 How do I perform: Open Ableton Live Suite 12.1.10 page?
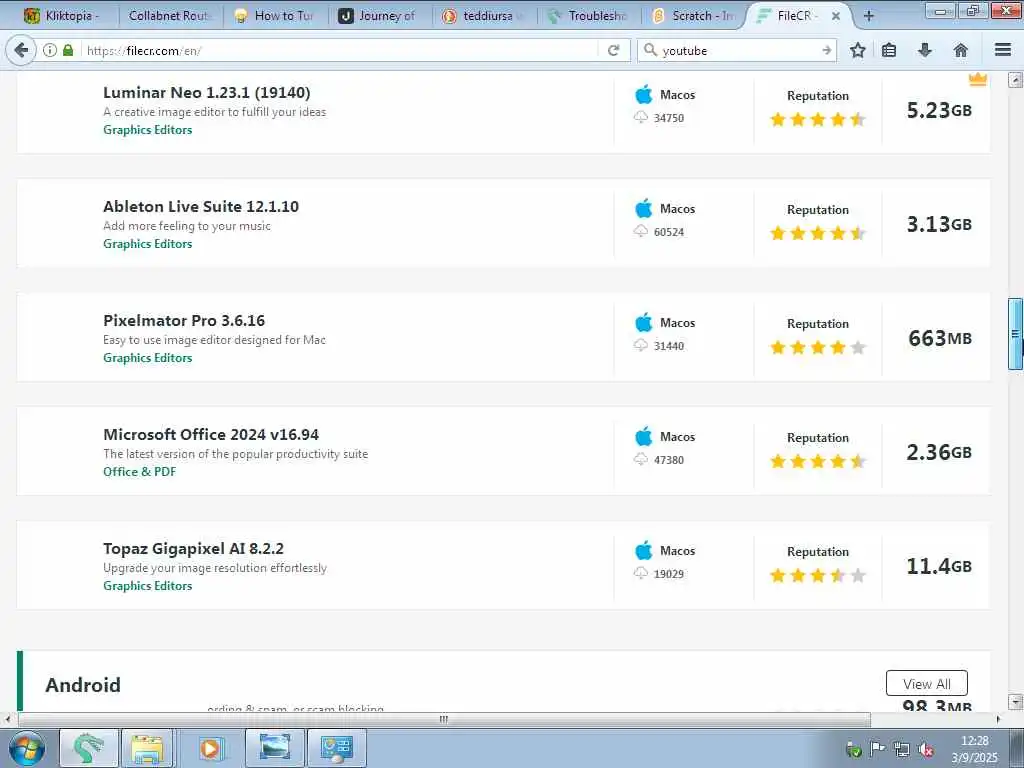coord(200,206)
